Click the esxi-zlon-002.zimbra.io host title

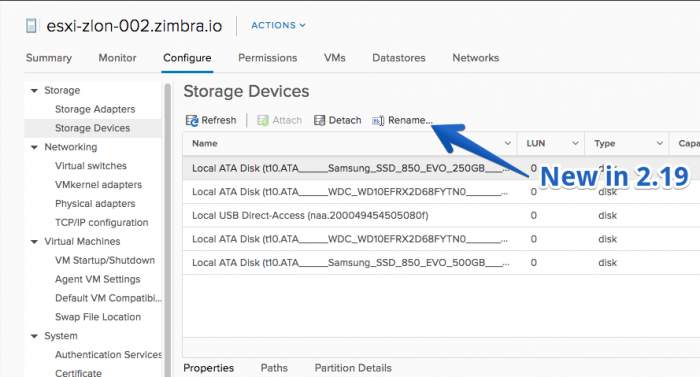click(134, 26)
